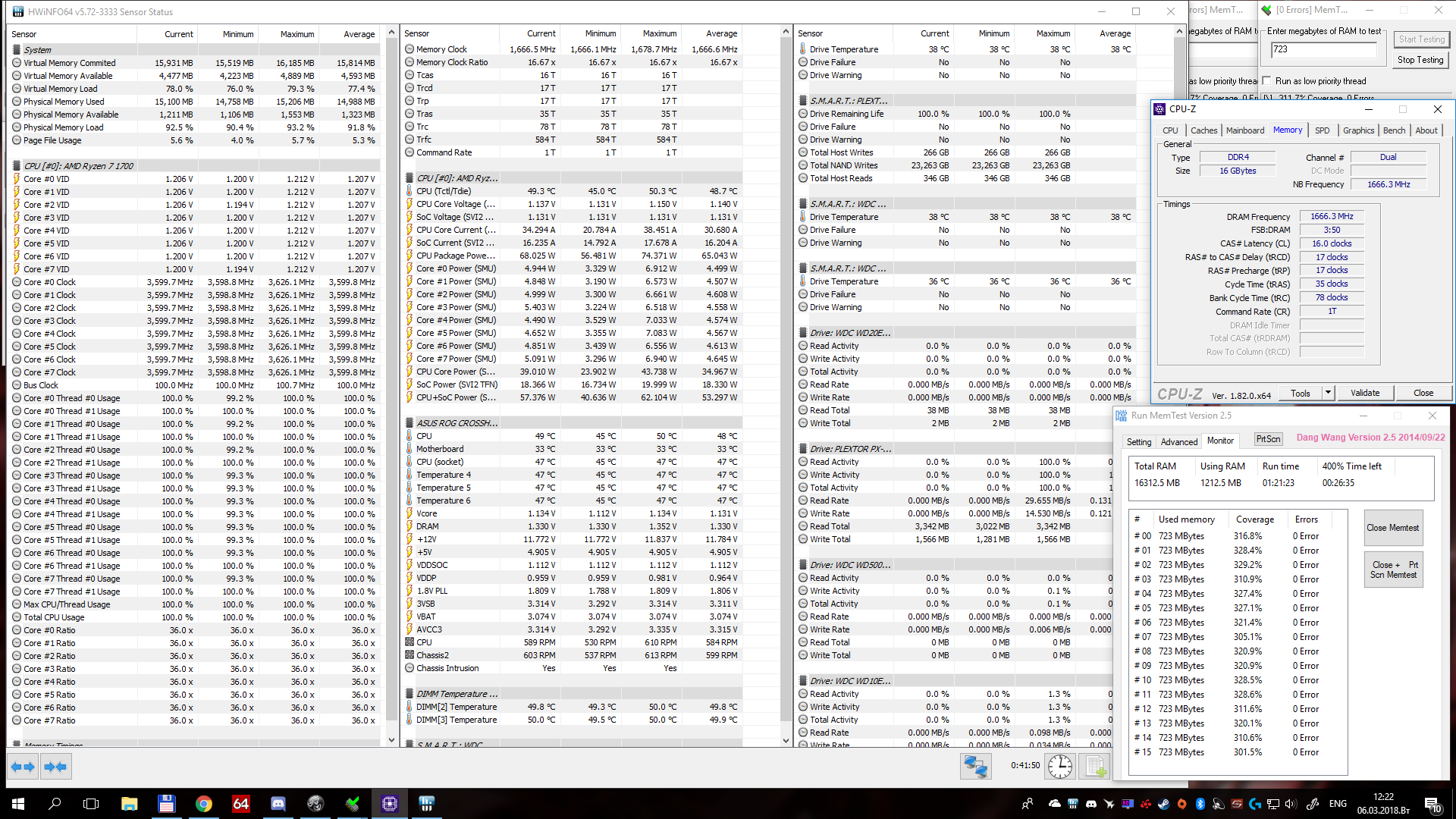This screenshot has width=1456, height=819.
Task: Click the collapse columns arrows icon
Action: [55, 767]
